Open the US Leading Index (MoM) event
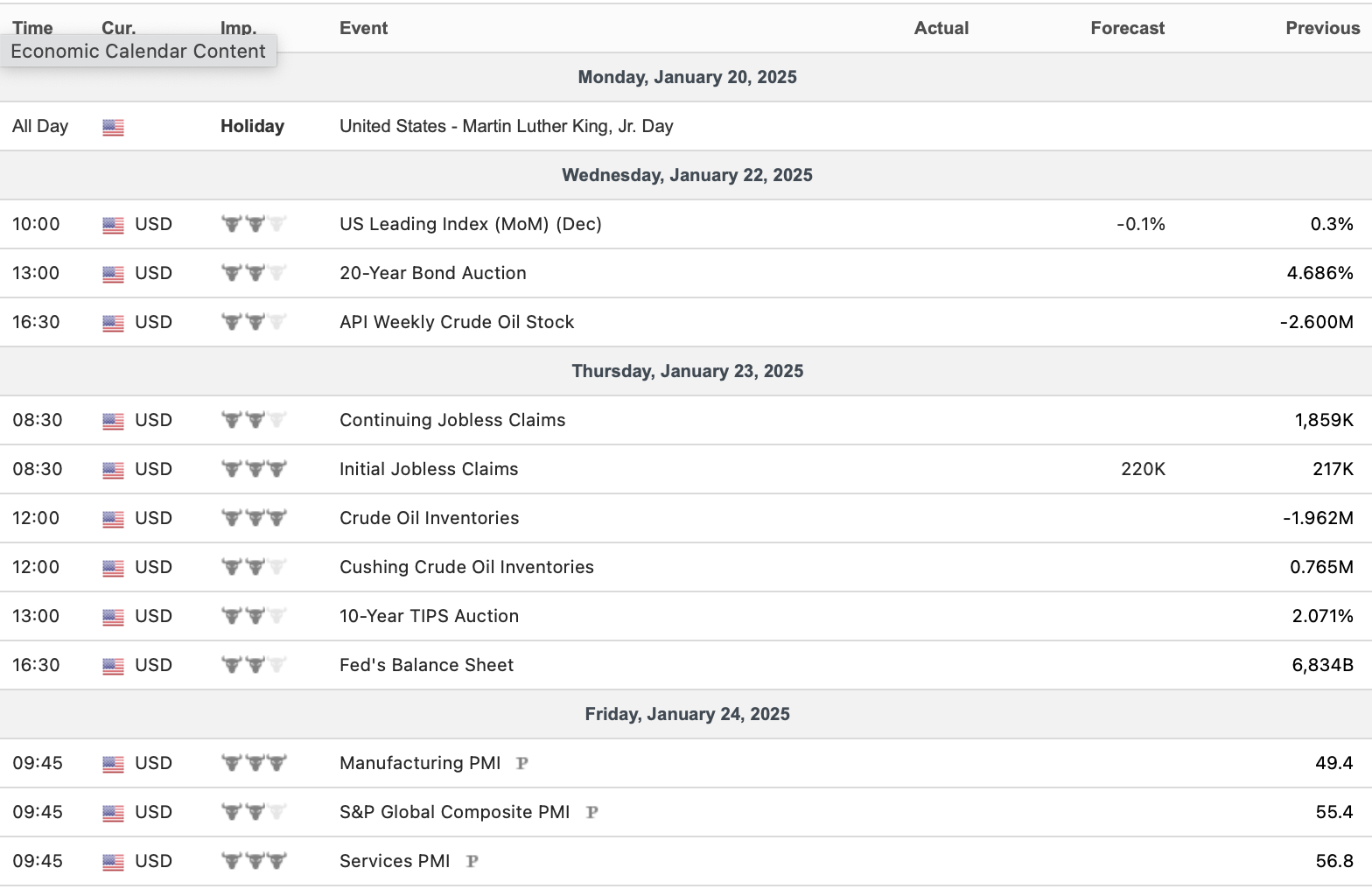Viewport: 1372px width, 889px height. click(x=470, y=224)
